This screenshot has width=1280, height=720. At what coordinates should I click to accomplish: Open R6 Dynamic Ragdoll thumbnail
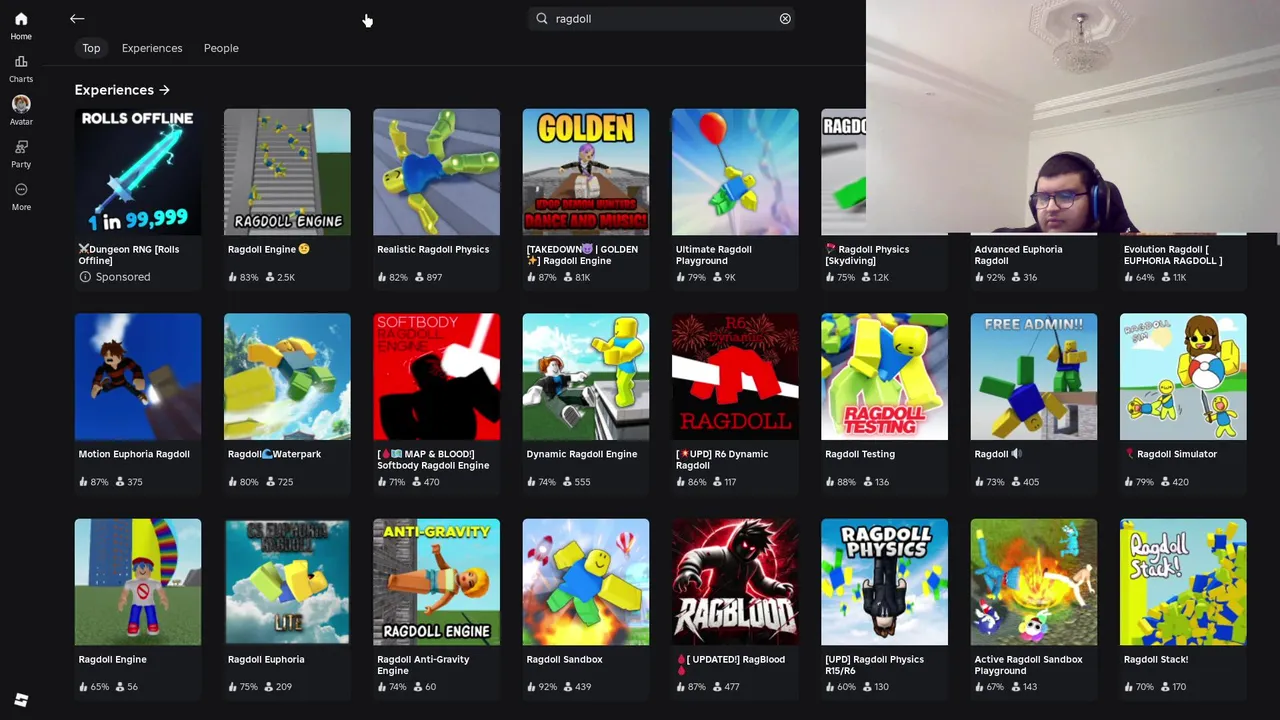click(x=735, y=377)
